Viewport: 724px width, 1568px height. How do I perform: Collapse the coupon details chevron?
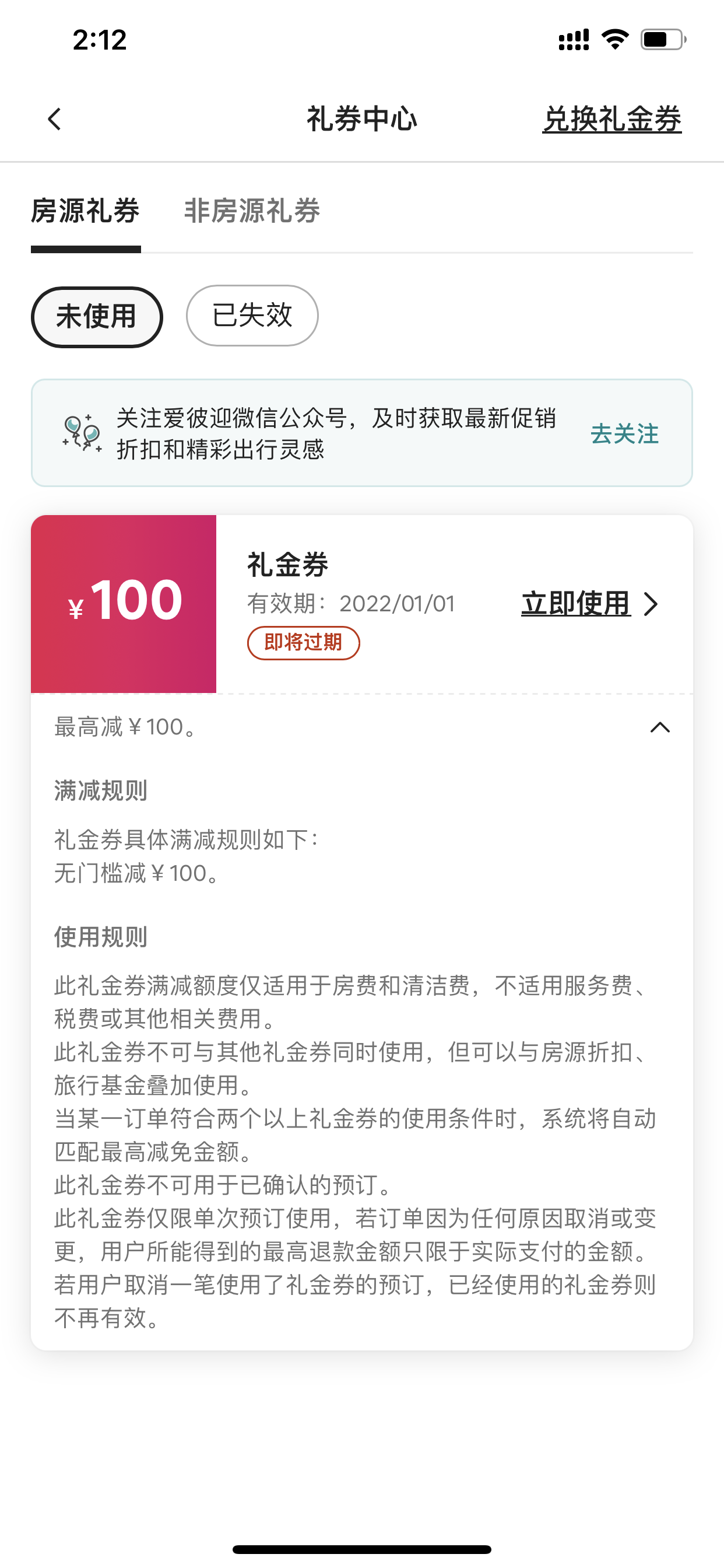tap(659, 727)
